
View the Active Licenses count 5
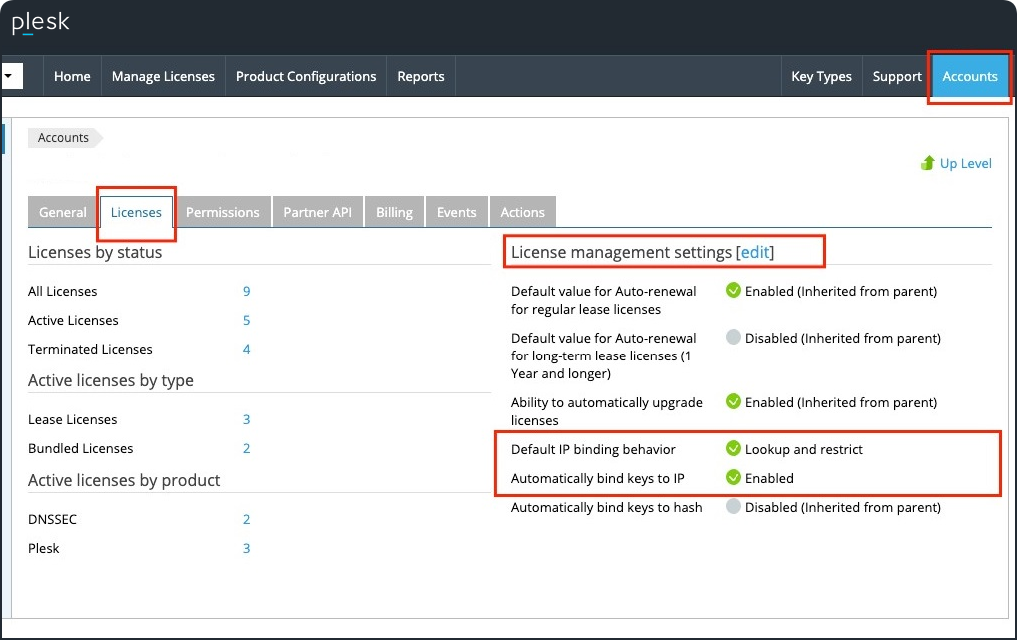(246, 320)
